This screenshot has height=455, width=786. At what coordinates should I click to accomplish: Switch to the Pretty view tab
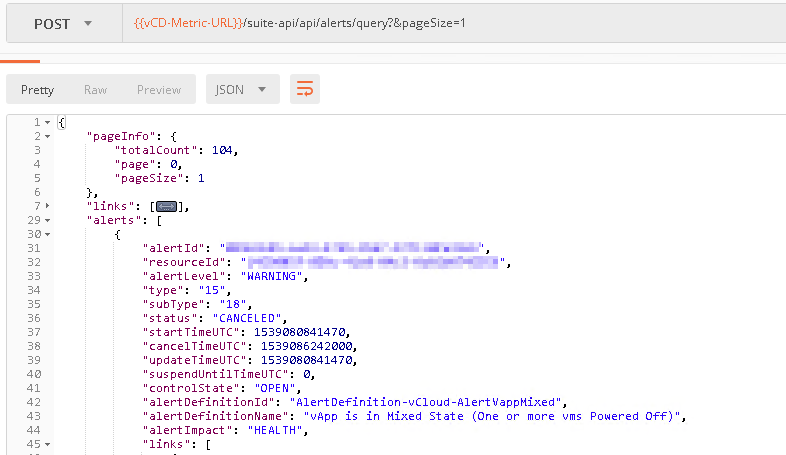(x=37, y=89)
